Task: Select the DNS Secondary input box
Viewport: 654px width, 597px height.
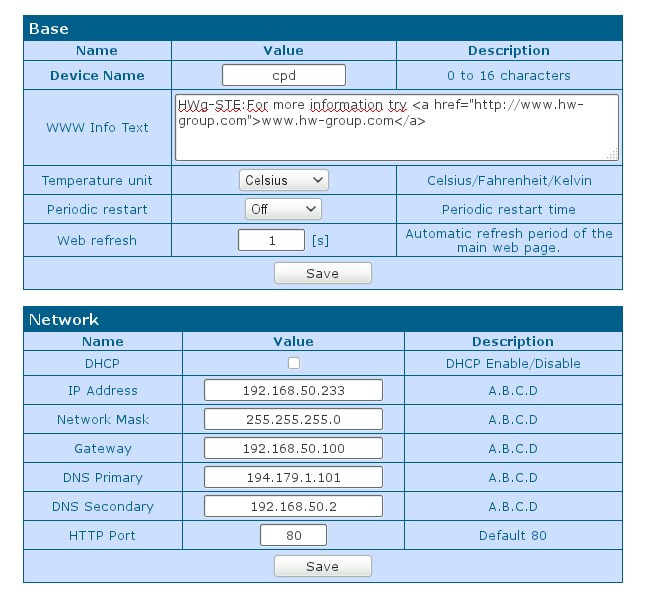Action: click(x=294, y=506)
